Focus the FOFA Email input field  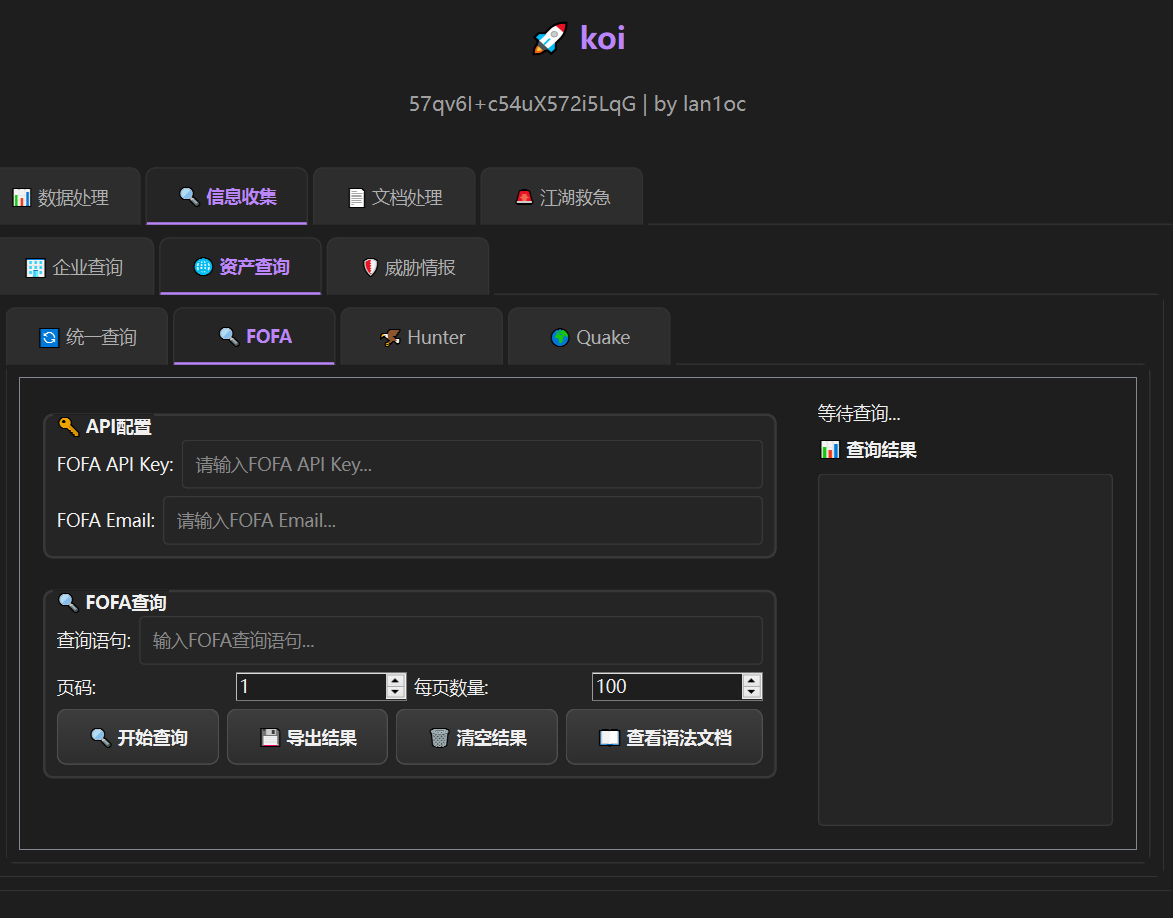462,521
